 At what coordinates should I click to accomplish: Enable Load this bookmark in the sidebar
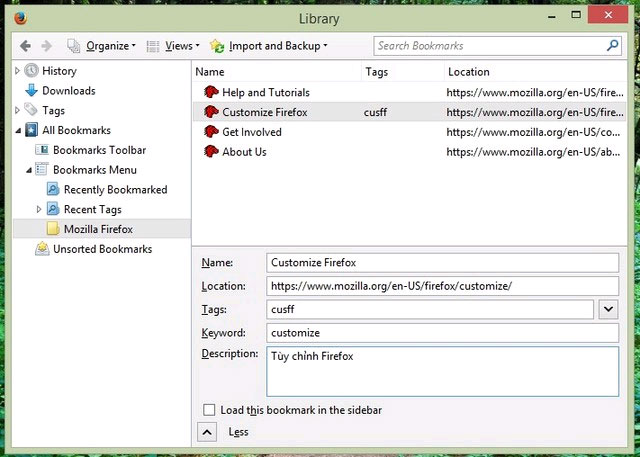click(209, 410)
